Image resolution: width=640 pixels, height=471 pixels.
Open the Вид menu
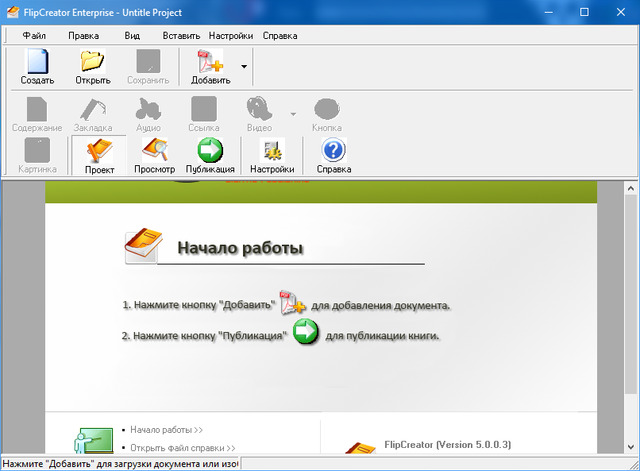pos(132,35)
